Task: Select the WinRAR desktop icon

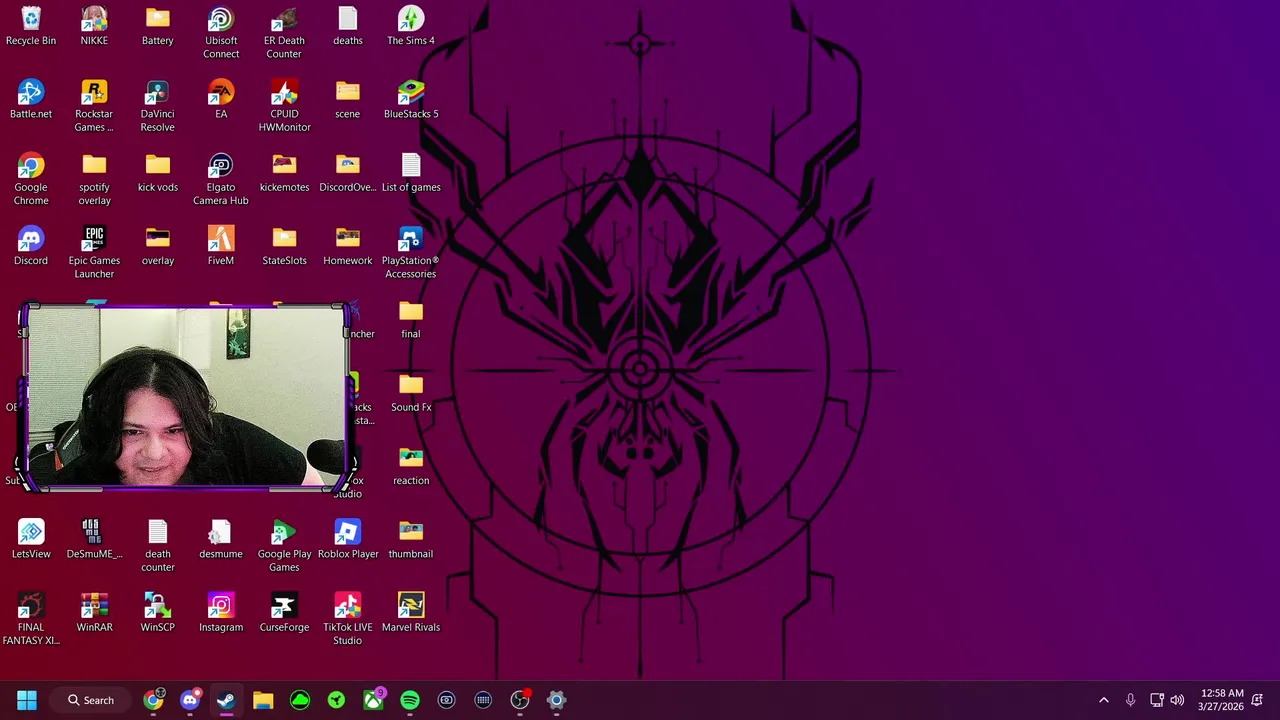Action: pos(94,613)
